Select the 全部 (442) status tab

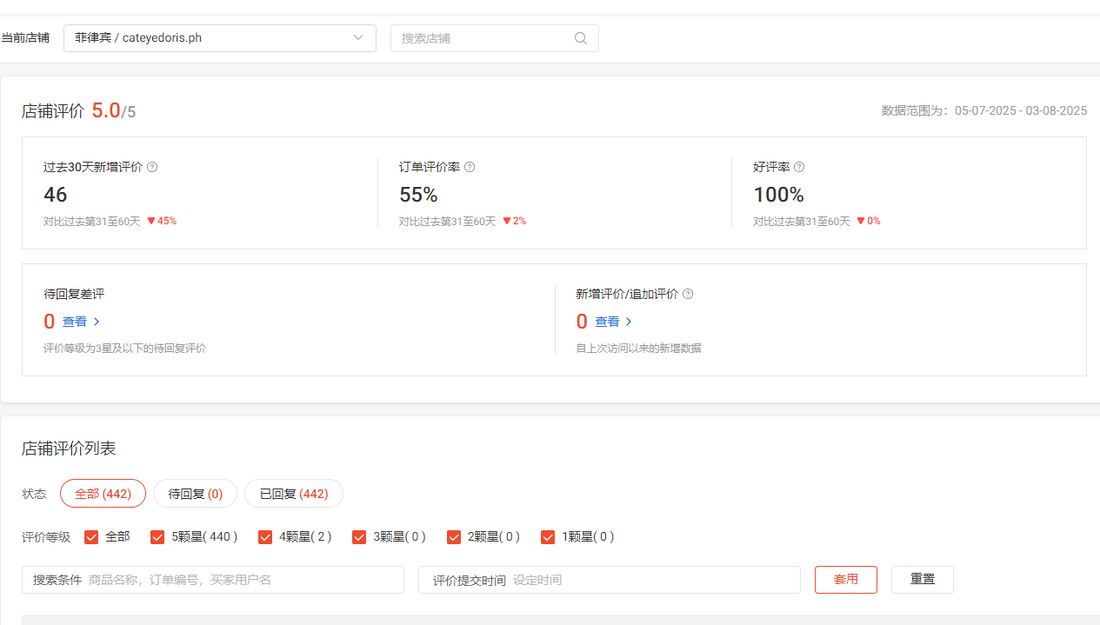coord(103,494)
